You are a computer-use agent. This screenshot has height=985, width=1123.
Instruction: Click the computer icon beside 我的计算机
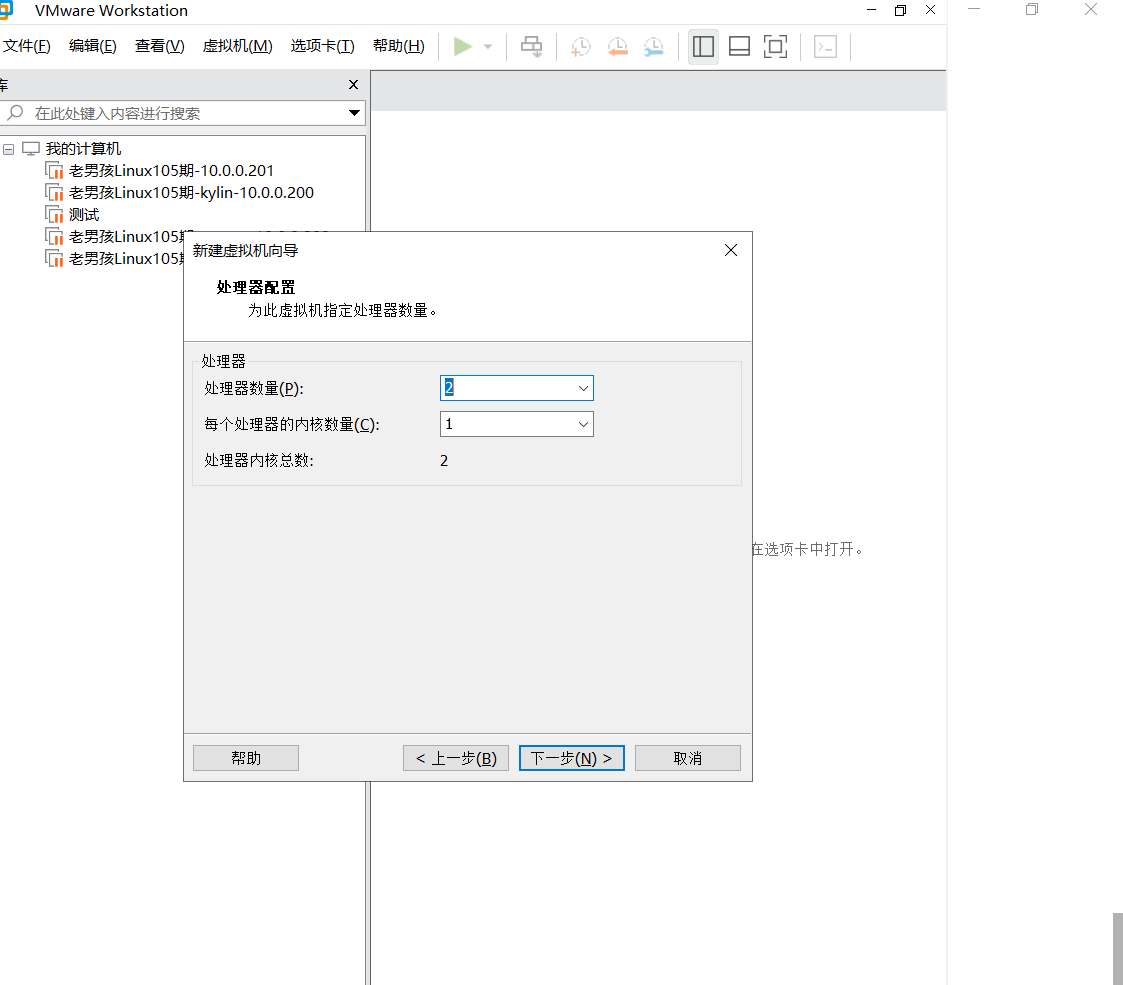tap(31, 149)
